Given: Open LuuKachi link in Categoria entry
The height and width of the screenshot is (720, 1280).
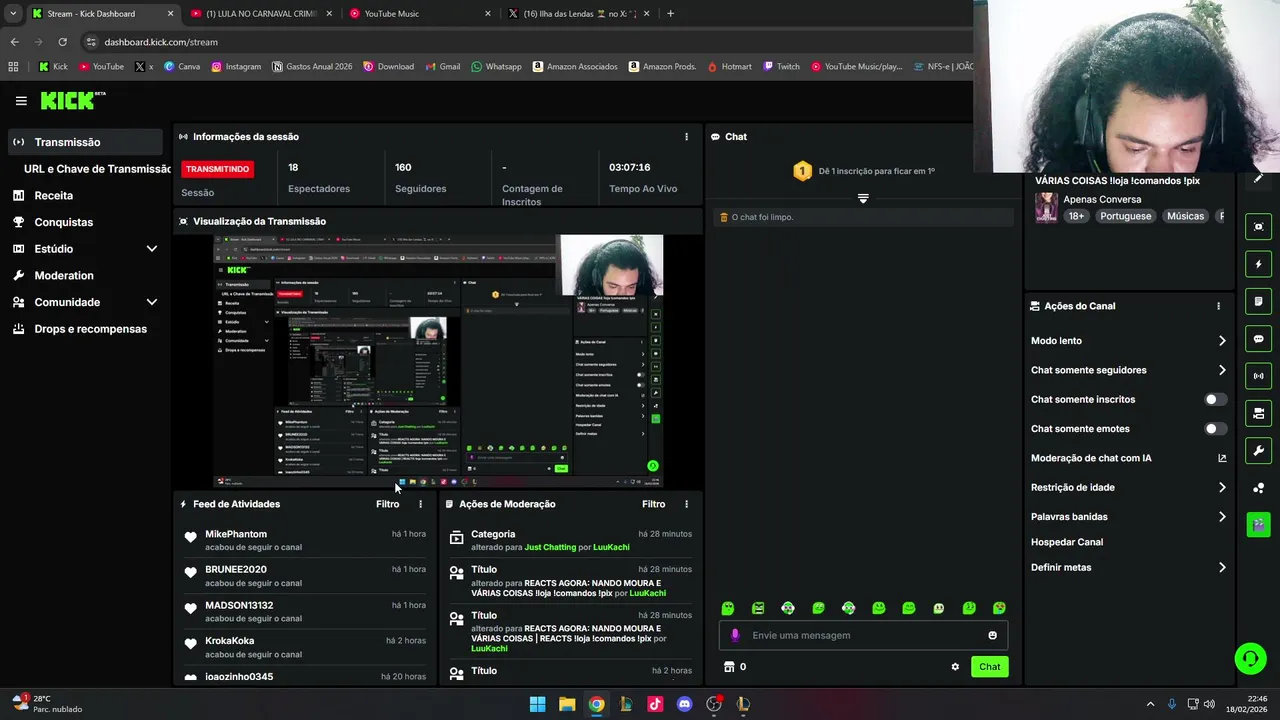Looking at the screenshot, I should tap(611, 547).
